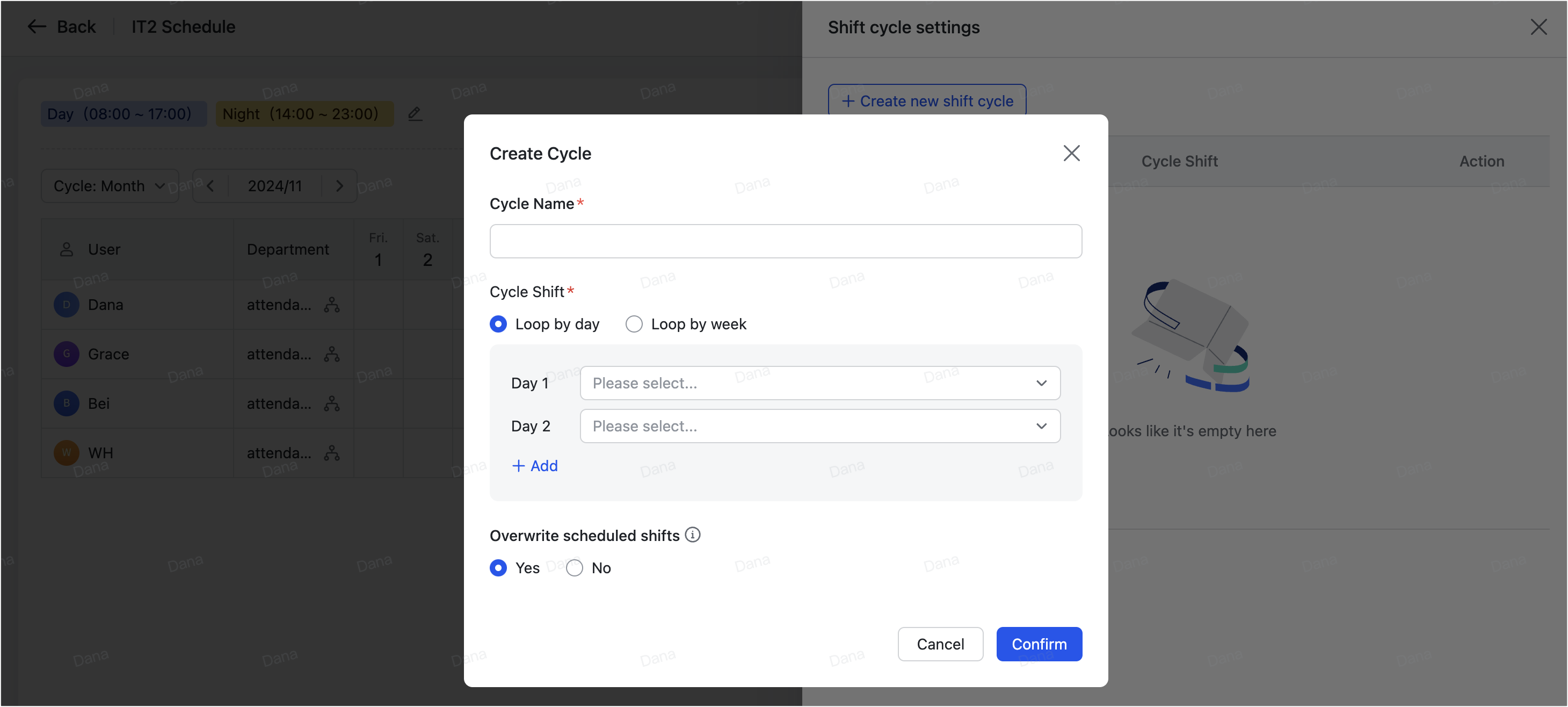Screen dimensions: 1568x707
Task: Click the user name WH
Action: pos(100,452)
